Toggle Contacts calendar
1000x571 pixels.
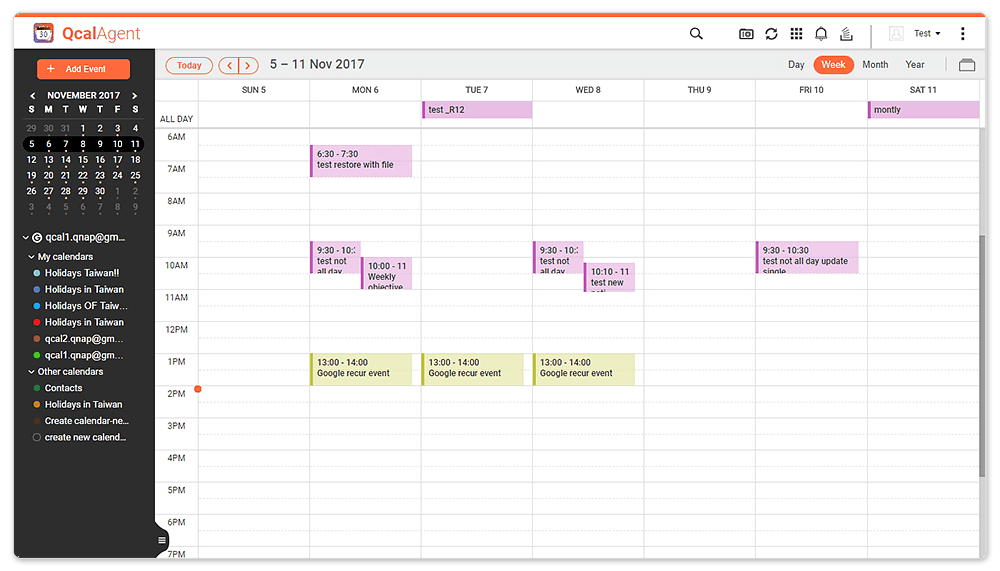point(36,388)
